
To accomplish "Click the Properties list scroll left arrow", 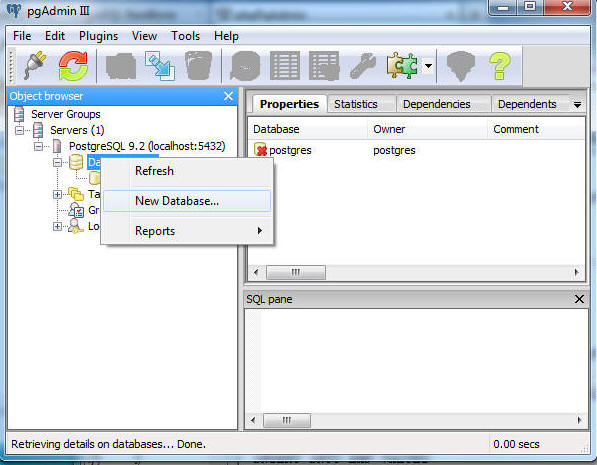I will click(x=256, y=272).
